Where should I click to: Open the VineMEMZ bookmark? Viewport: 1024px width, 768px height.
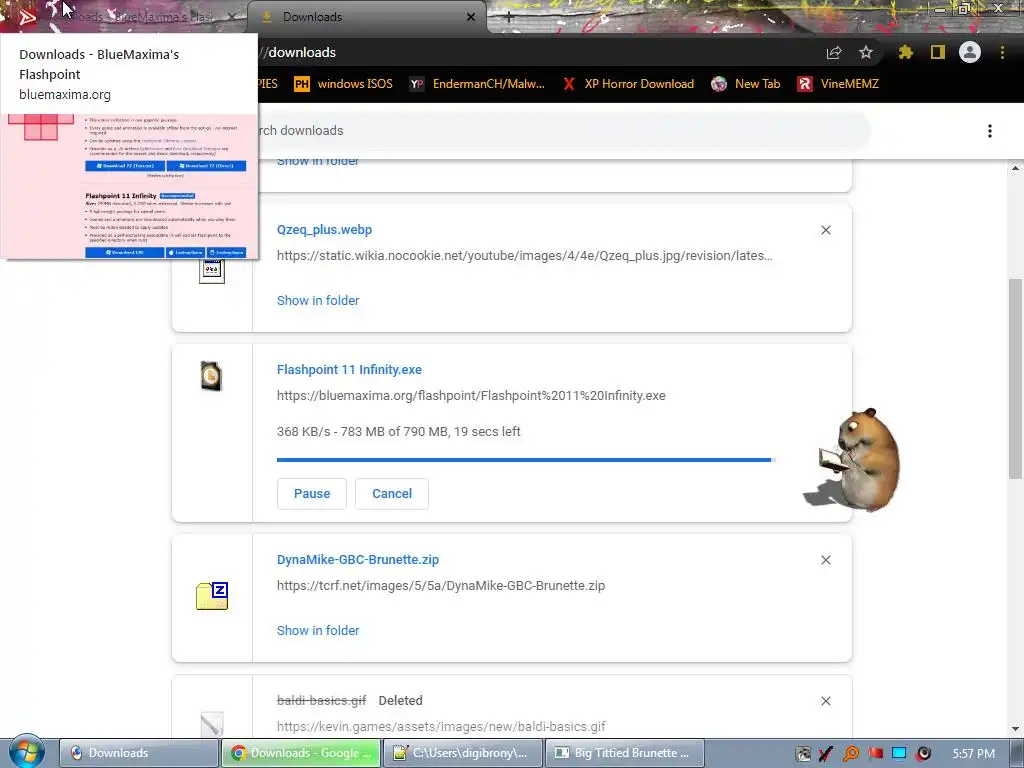coord(838,84)
